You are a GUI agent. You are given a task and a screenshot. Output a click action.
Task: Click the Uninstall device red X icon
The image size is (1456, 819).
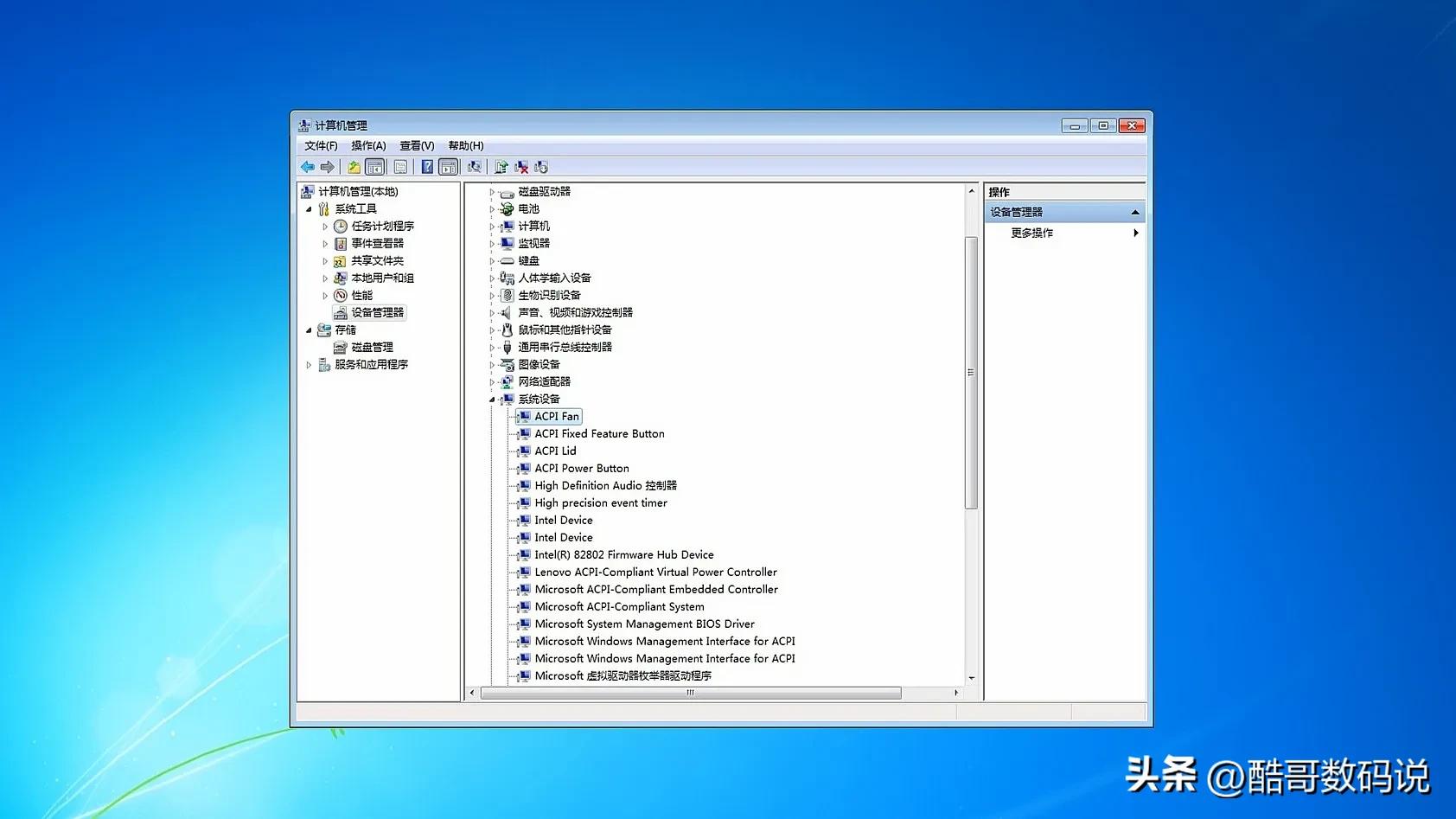pos(520,167)
